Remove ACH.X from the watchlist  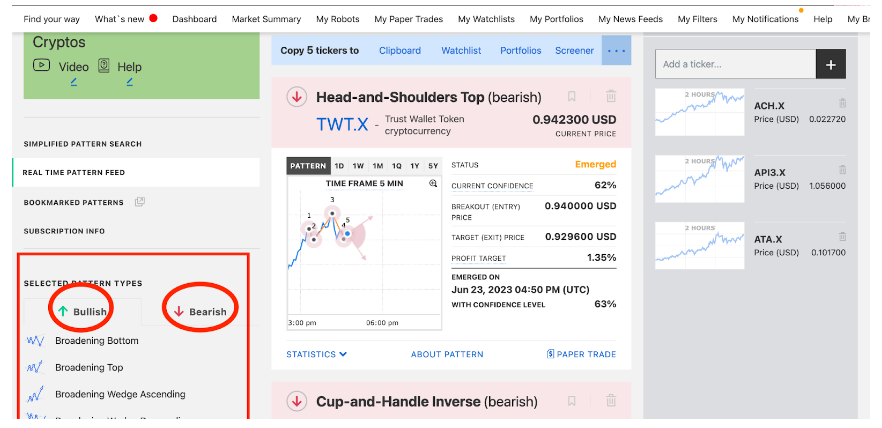(842, 103)
